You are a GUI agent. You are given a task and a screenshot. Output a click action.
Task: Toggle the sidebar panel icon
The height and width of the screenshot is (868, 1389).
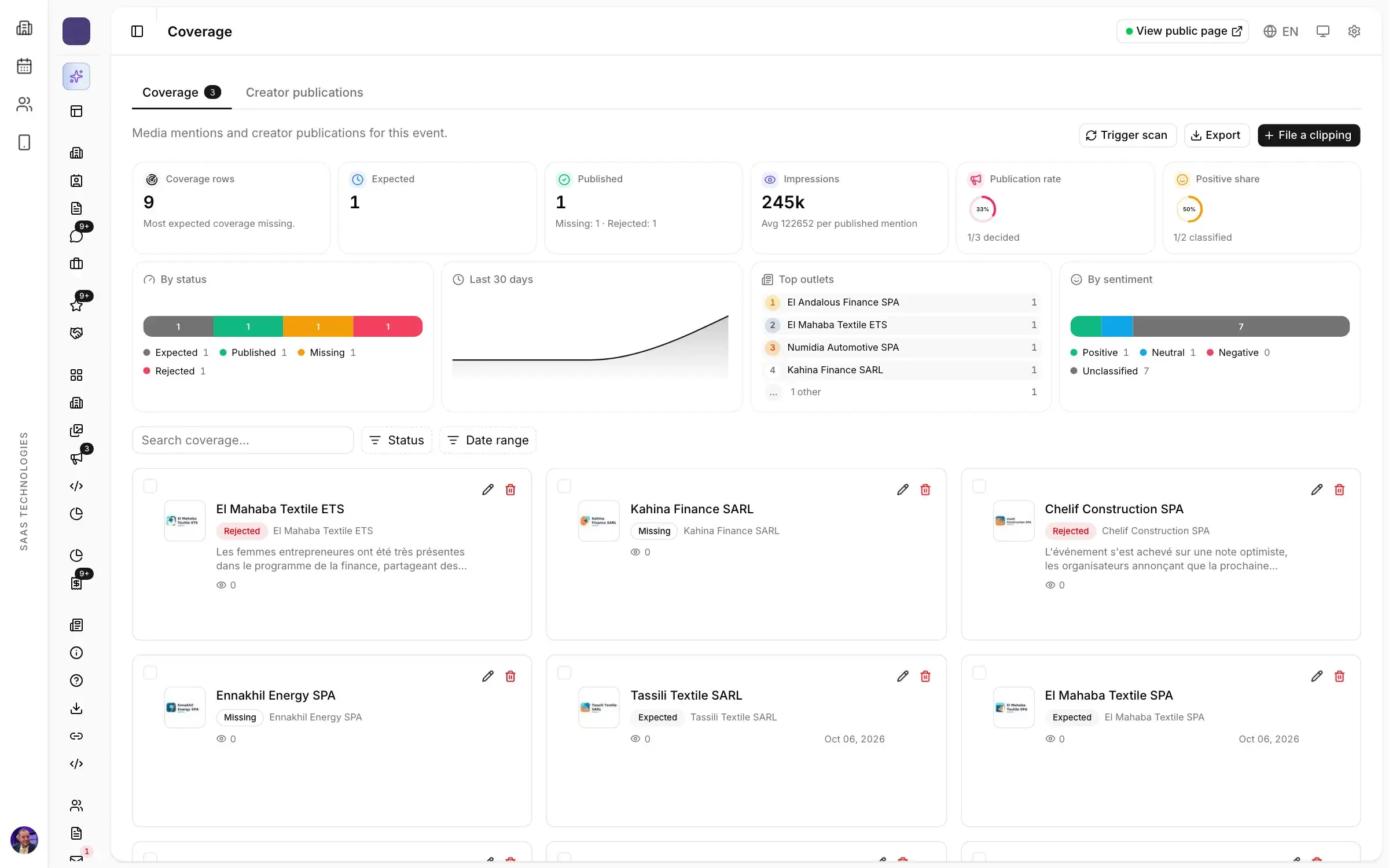[137, 31]
